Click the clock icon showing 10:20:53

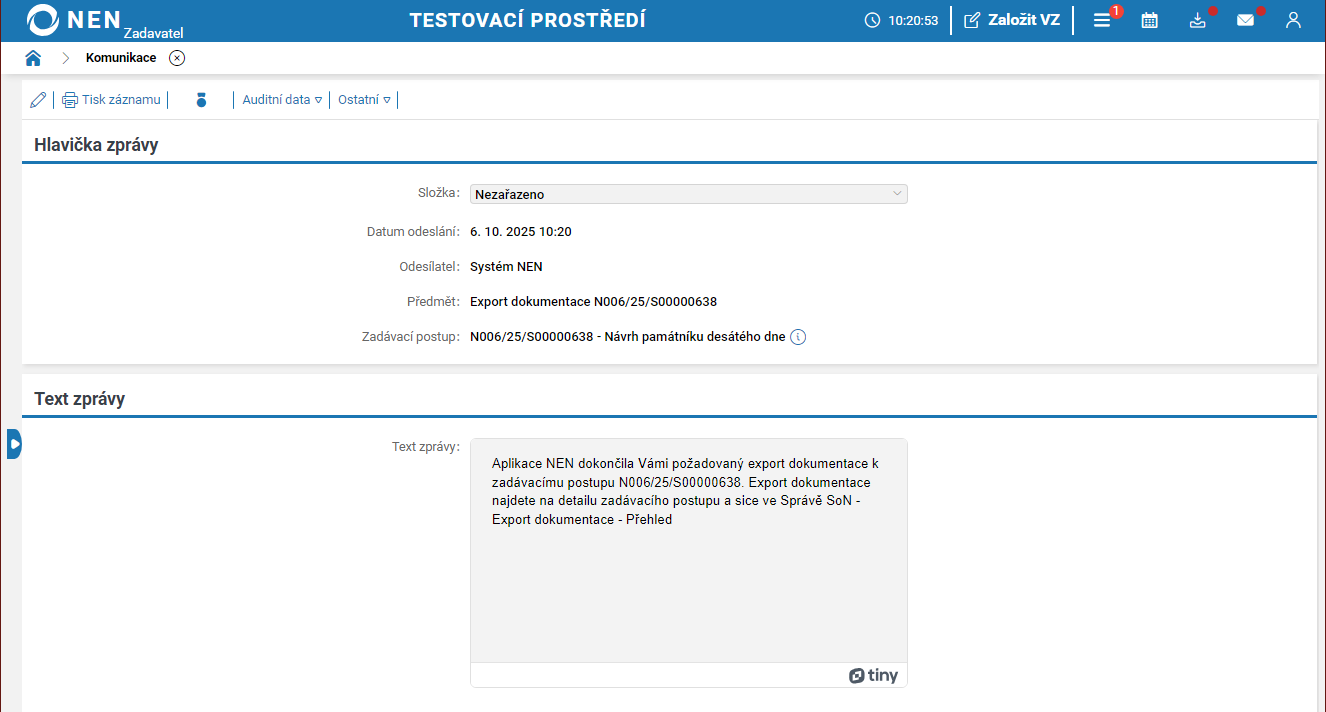(872, 20)
